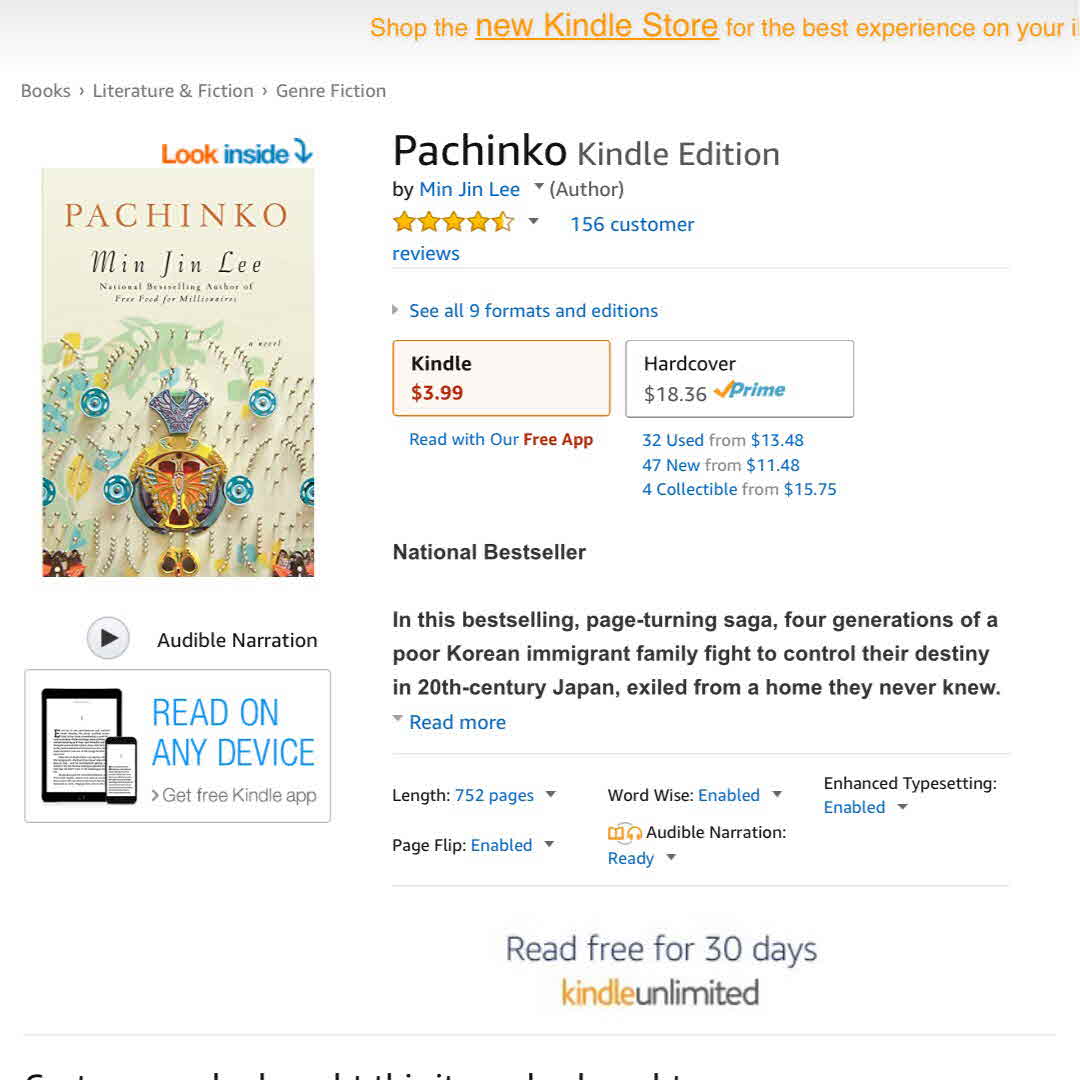The width and height of the screenshot is (1080, 1080).
Task: Click the Look inside arrow icon
Action: (x=303, y=152)
